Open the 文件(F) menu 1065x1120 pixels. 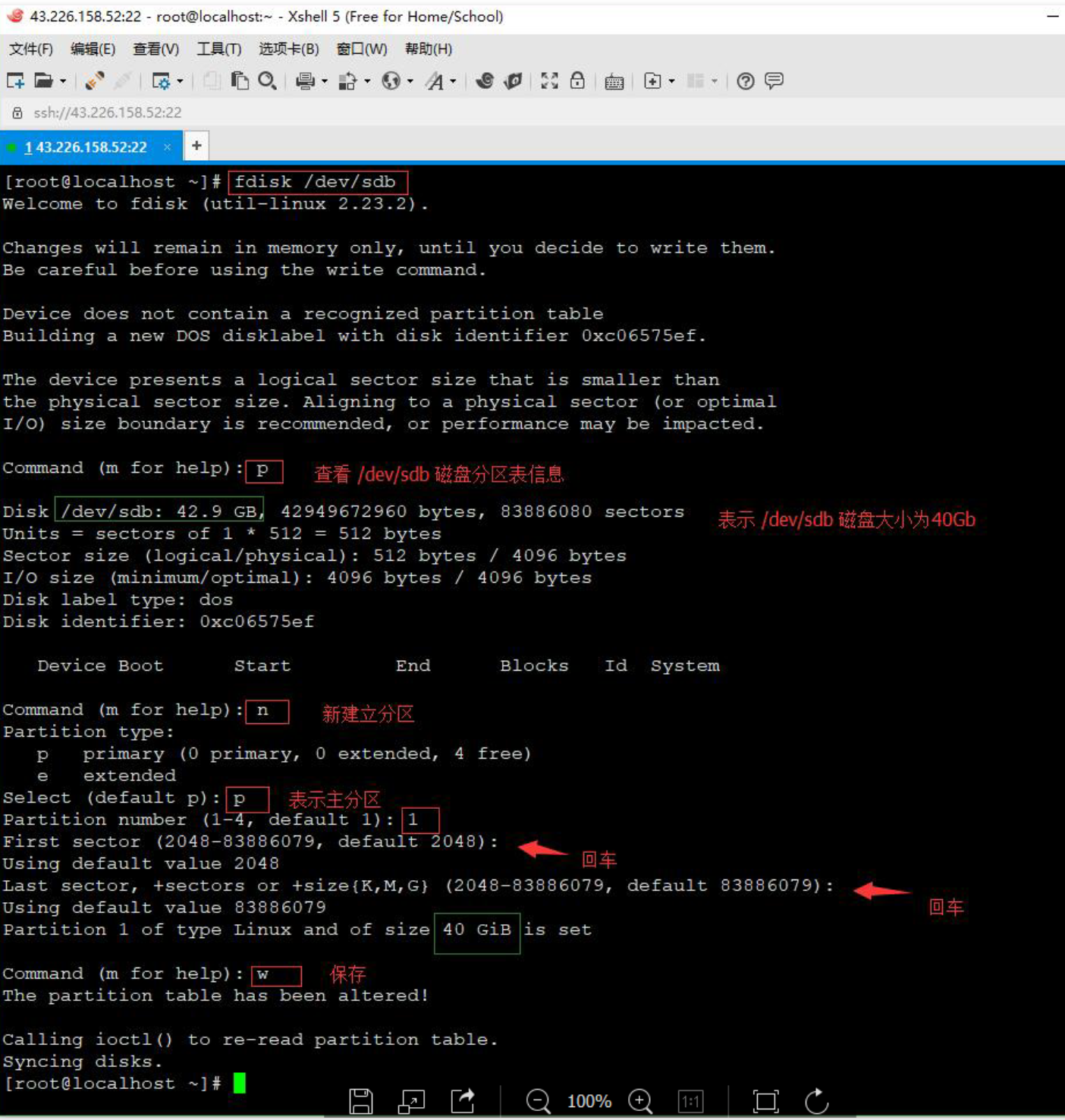[x=30, y=49]
